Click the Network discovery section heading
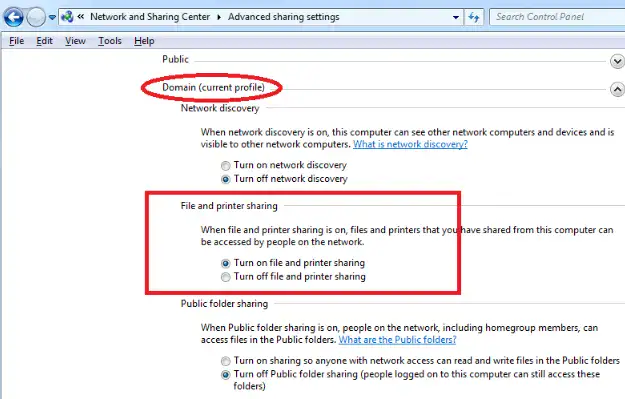 [220, 108]
